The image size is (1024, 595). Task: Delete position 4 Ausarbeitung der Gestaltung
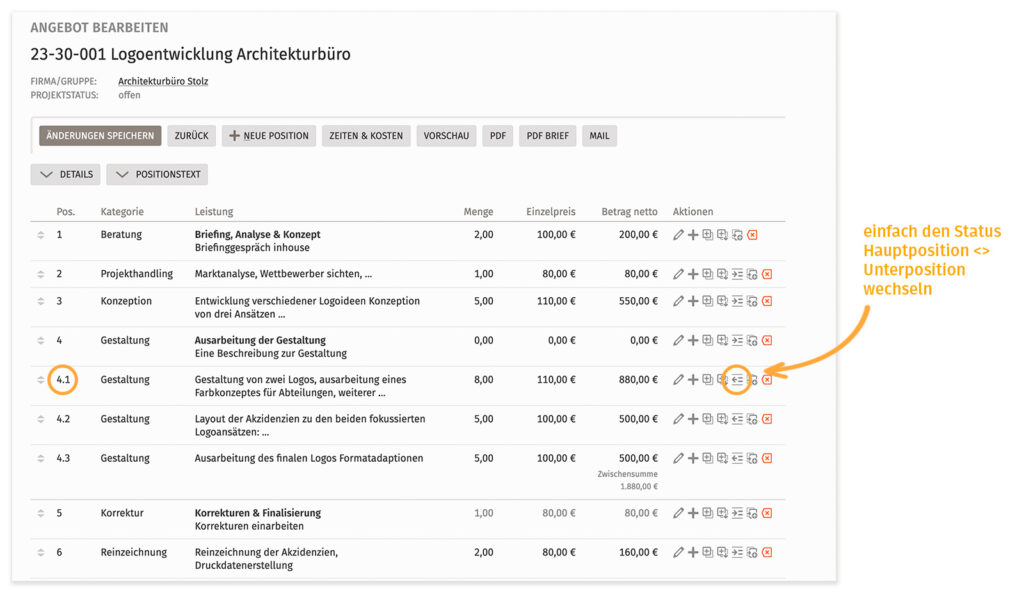tap(767, 340)
